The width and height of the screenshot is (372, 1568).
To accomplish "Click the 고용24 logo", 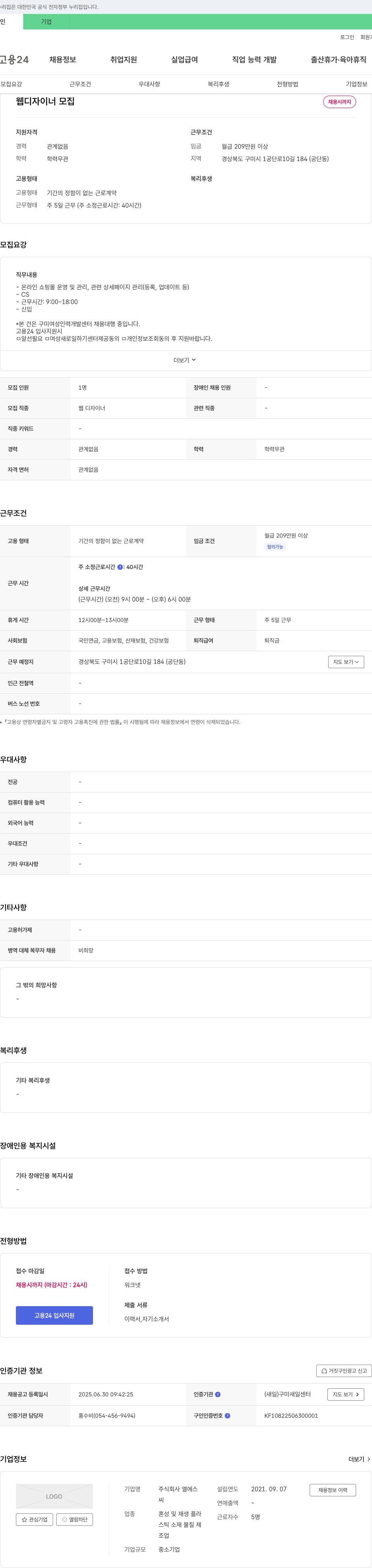I will pos(14,60).
